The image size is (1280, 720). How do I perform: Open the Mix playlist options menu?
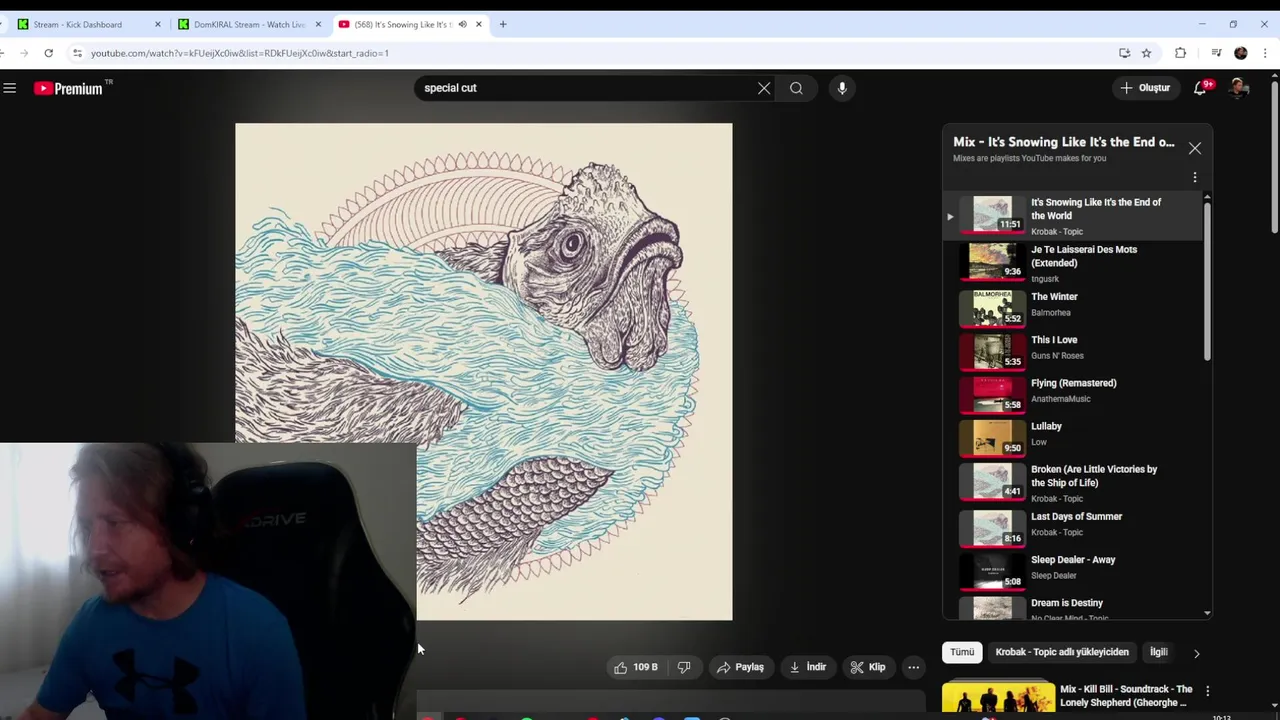[1195, 177]
